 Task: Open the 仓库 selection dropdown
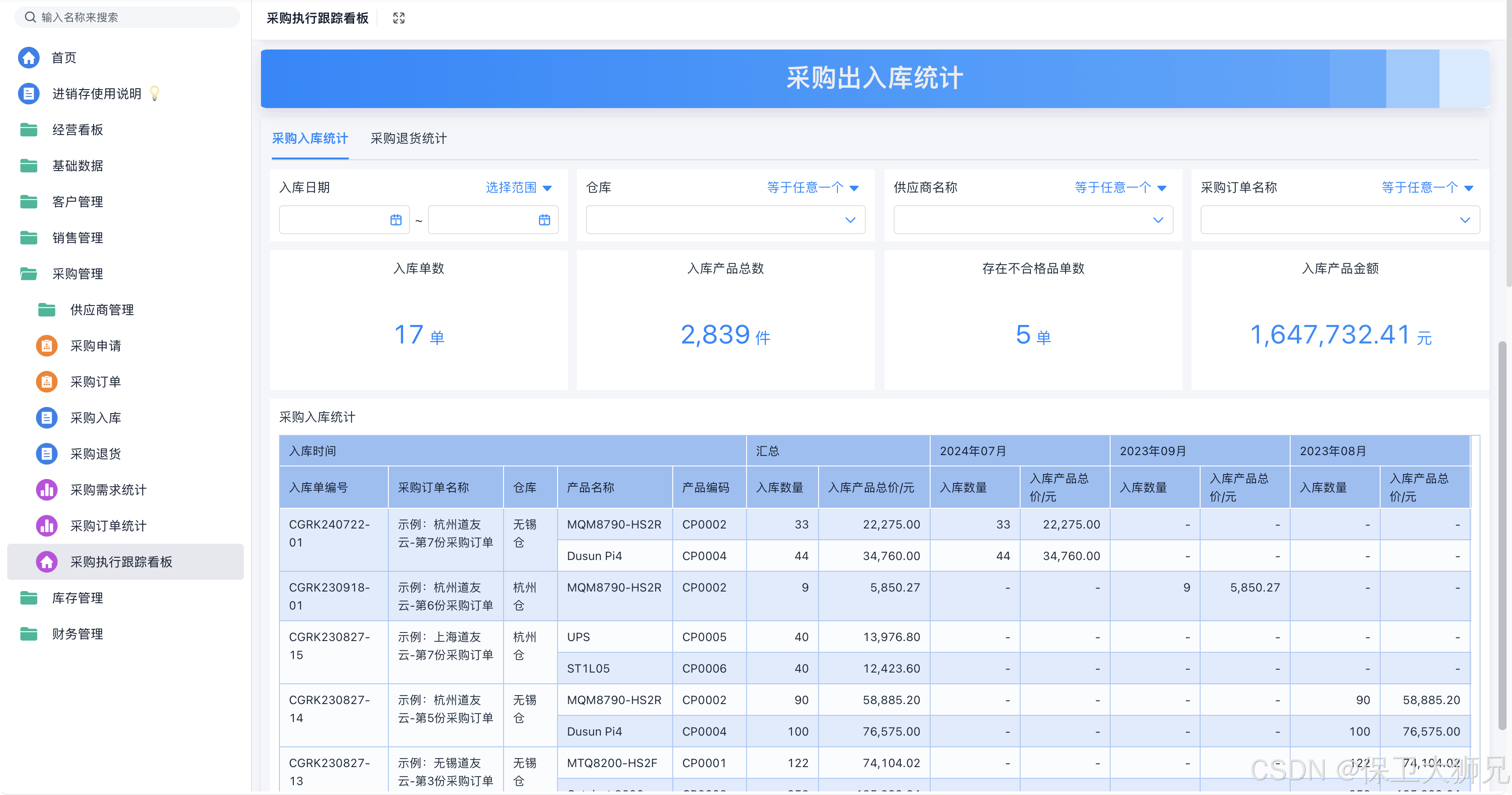725,220
